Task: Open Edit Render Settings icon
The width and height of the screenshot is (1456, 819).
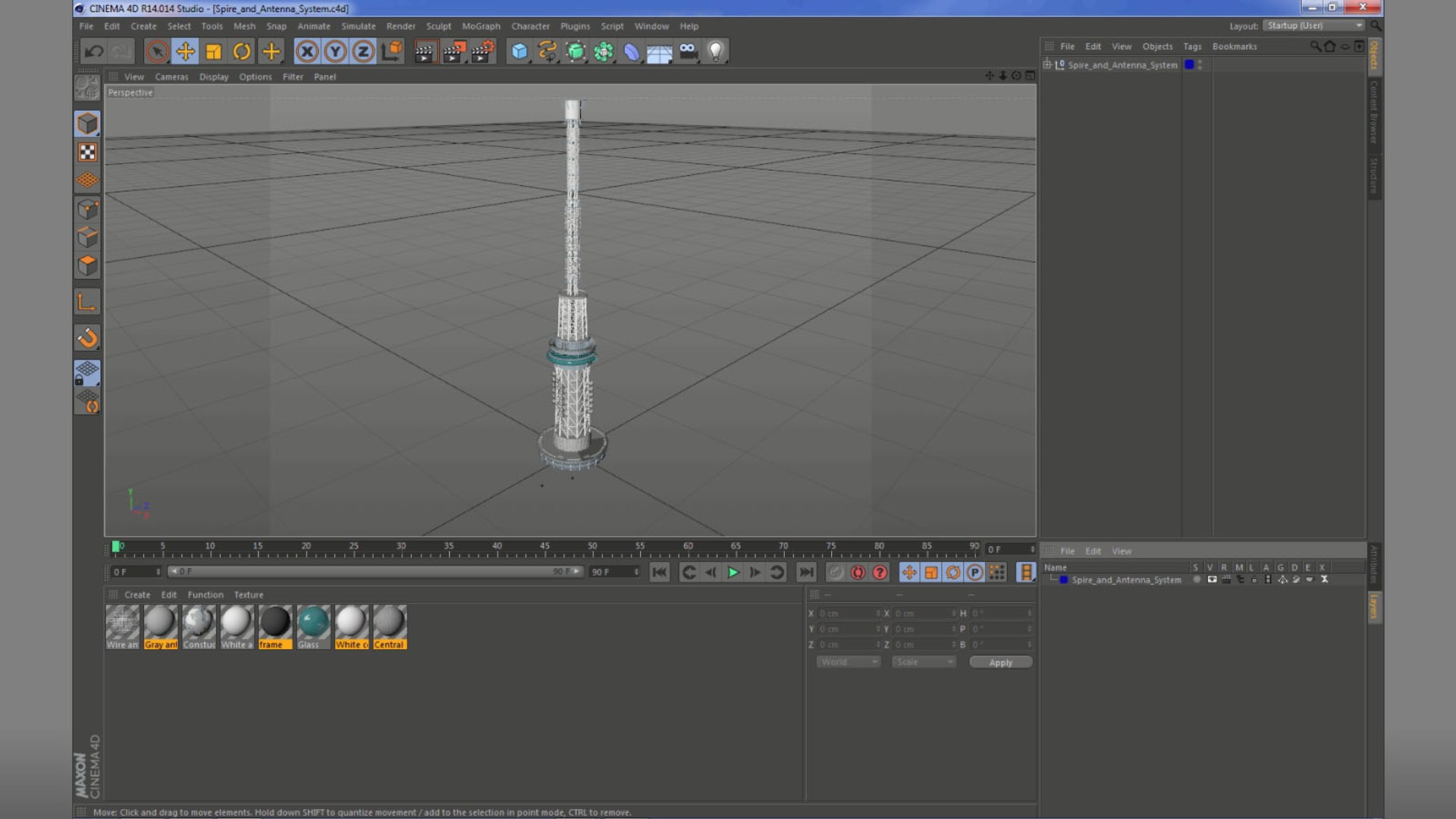Action: tap(482, 52)
